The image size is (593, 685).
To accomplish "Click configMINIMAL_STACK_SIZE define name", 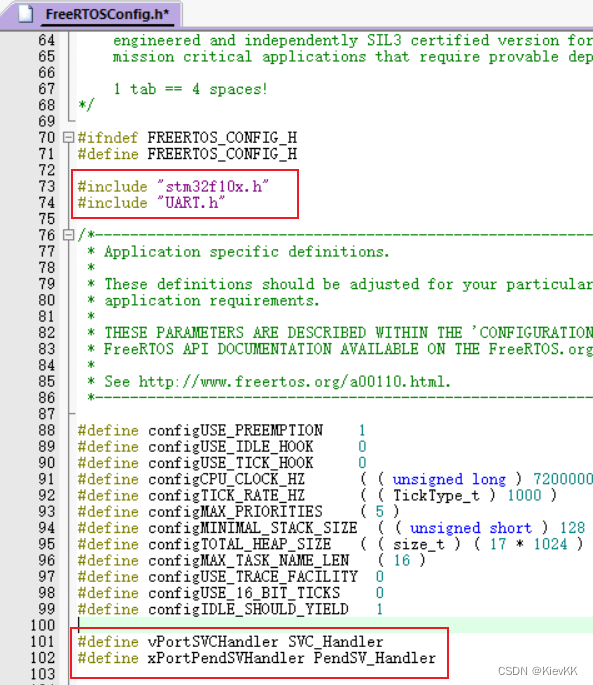I will pyautogui.click(x=253, y=528).
